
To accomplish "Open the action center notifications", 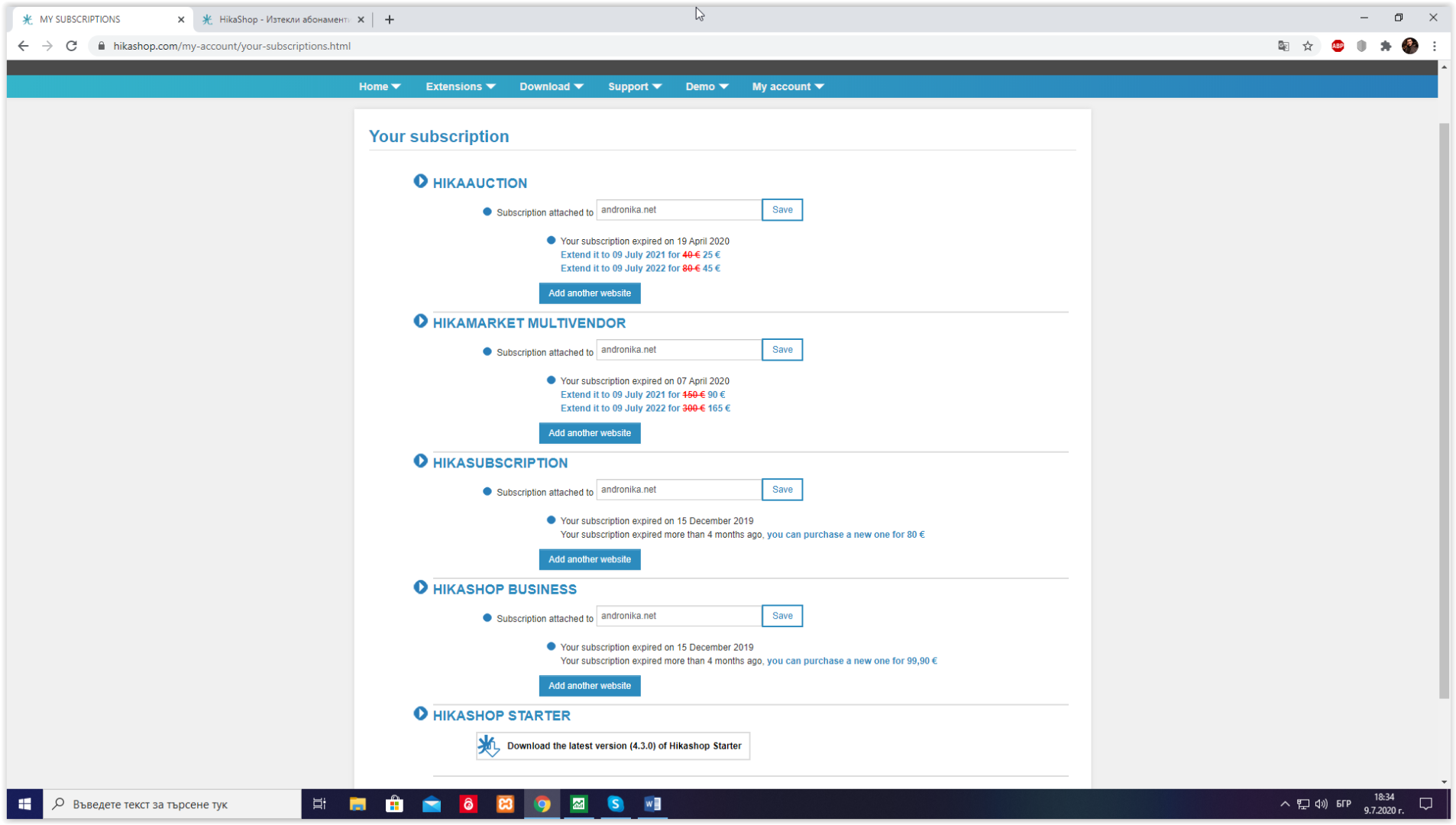I will [1425, 804].
